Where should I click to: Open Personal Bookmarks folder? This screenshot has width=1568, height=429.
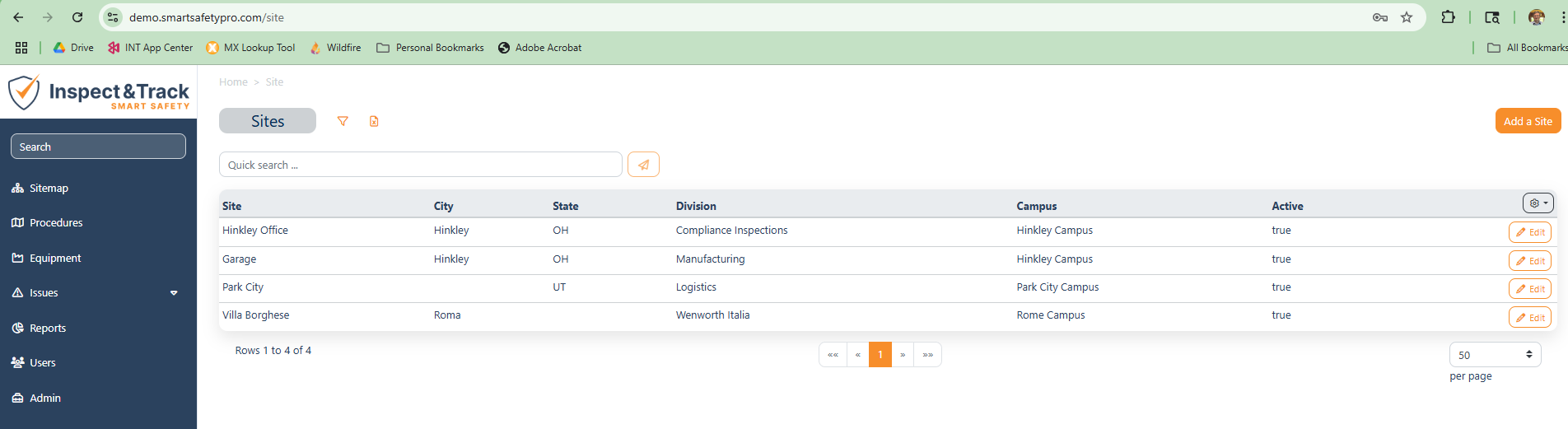tap(430, 48)
